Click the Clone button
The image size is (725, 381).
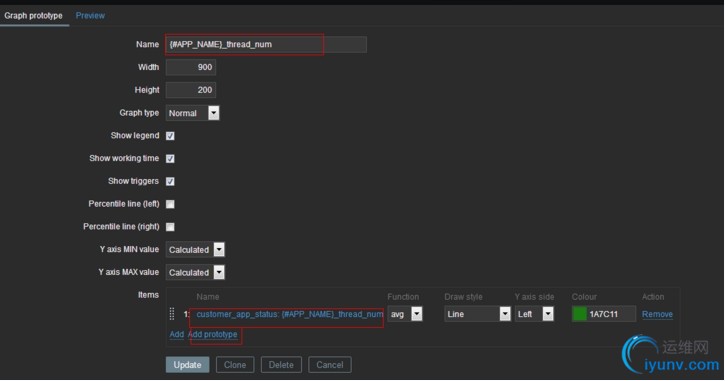(x=235, y=364)
